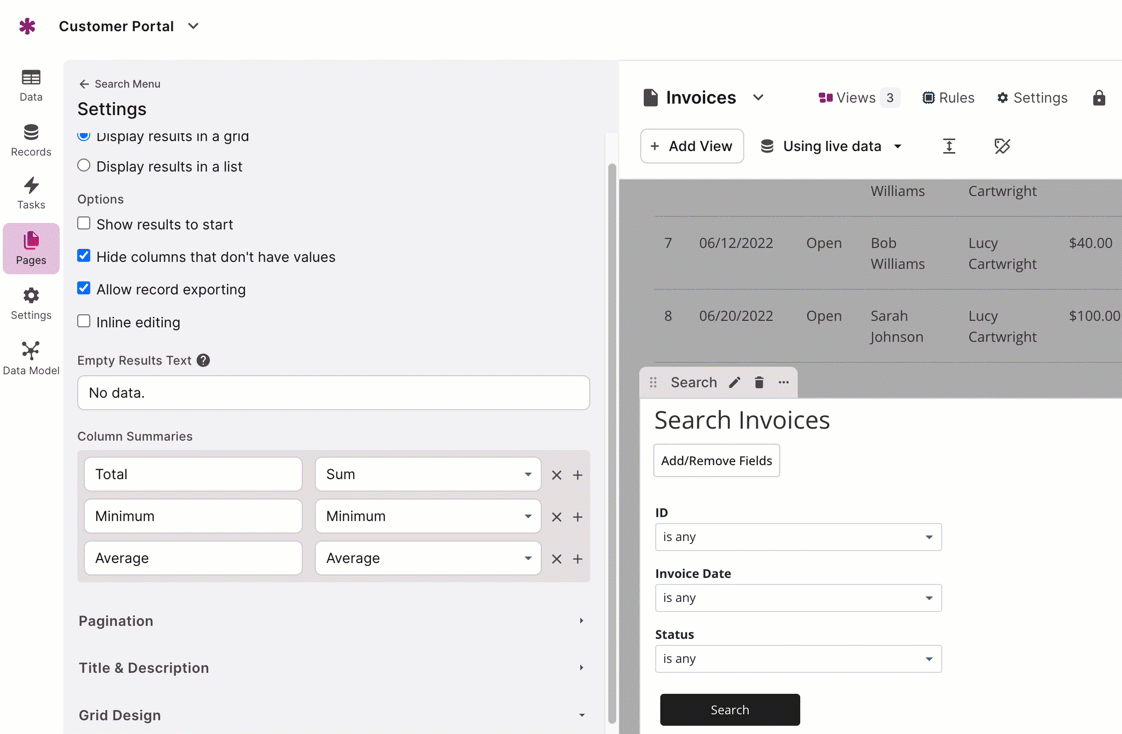Open the Tasks lightning bolt section
Viewport: 1122px width, 734px height.
(31, 193)
